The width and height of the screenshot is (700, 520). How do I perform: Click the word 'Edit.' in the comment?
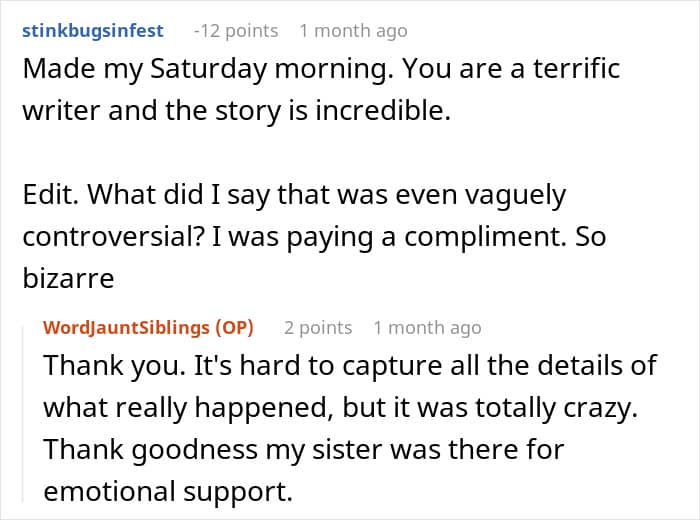pos(51,196)
